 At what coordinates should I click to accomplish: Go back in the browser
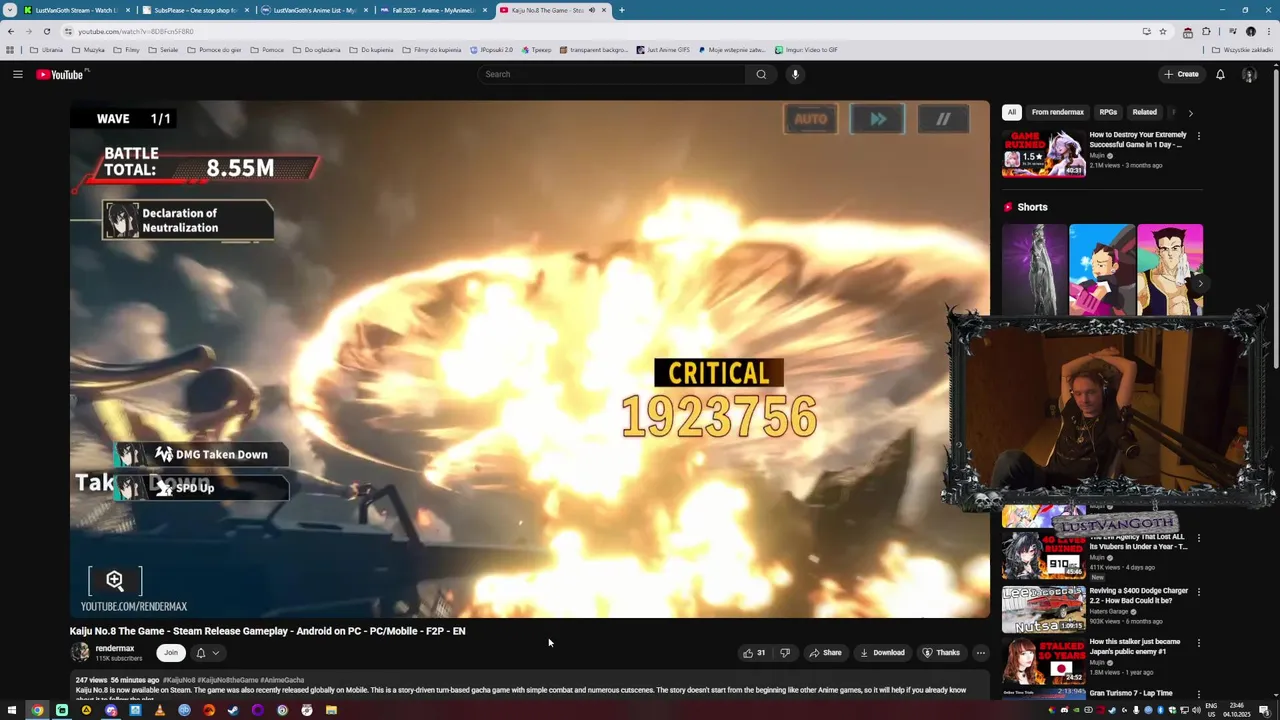11,31
